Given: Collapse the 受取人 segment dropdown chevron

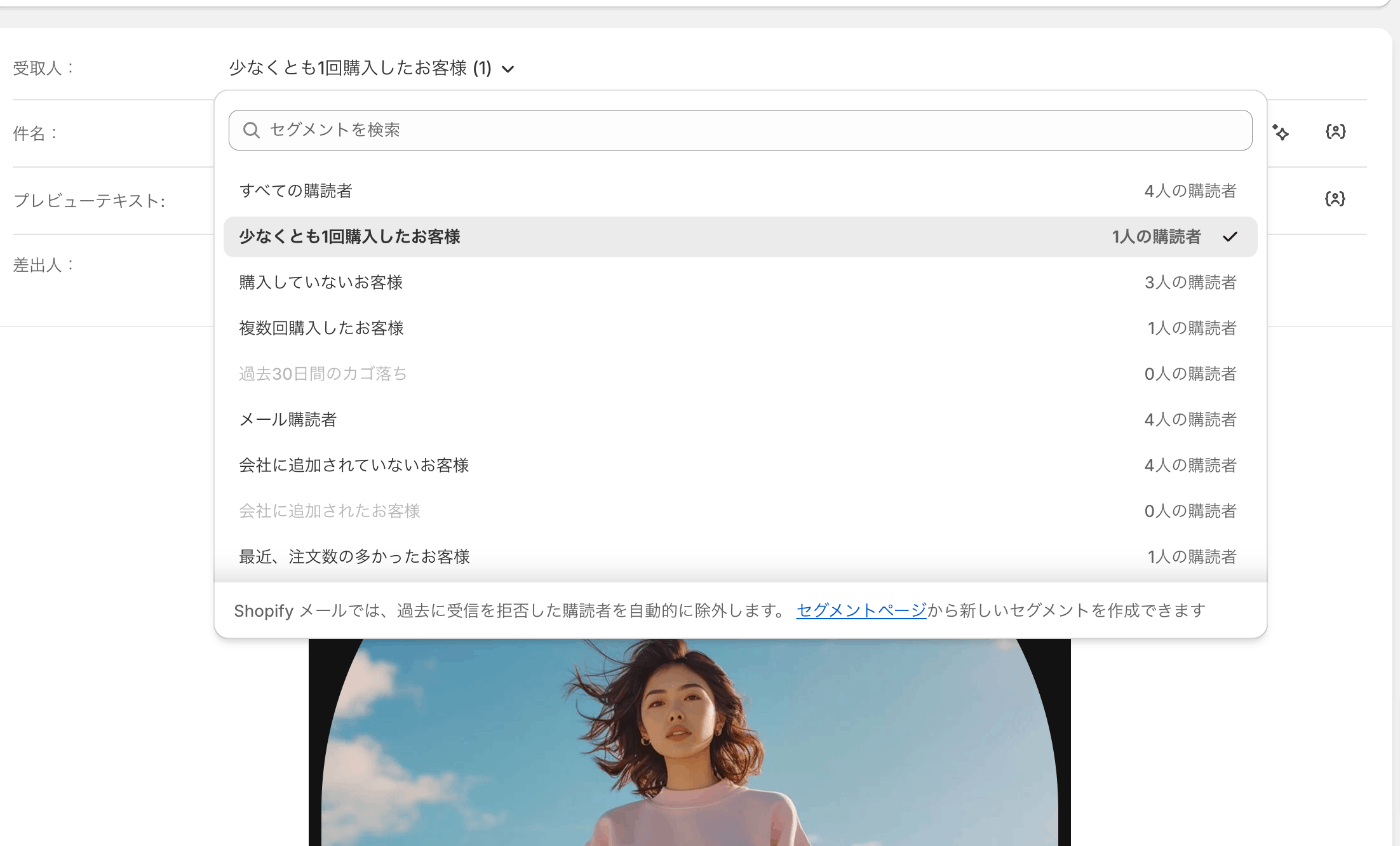Looking at the screenshot, I should pyautogui.click(x=508, y=69).
